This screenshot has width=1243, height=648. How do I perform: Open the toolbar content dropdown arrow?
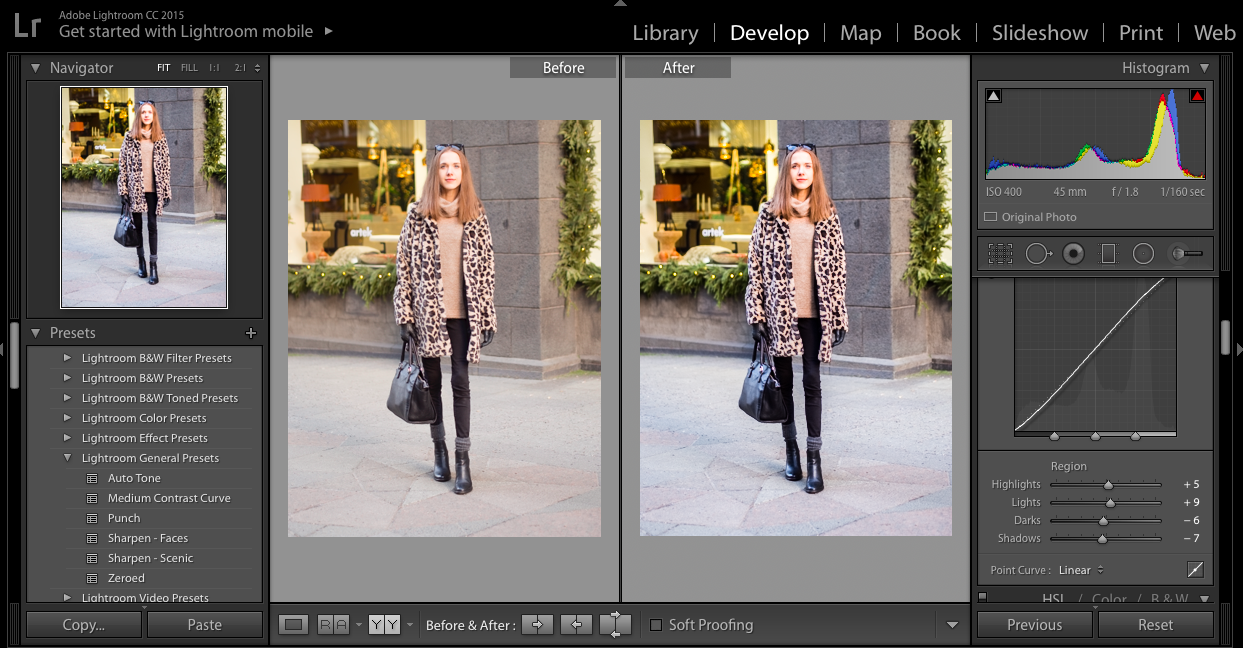(952, 625)
